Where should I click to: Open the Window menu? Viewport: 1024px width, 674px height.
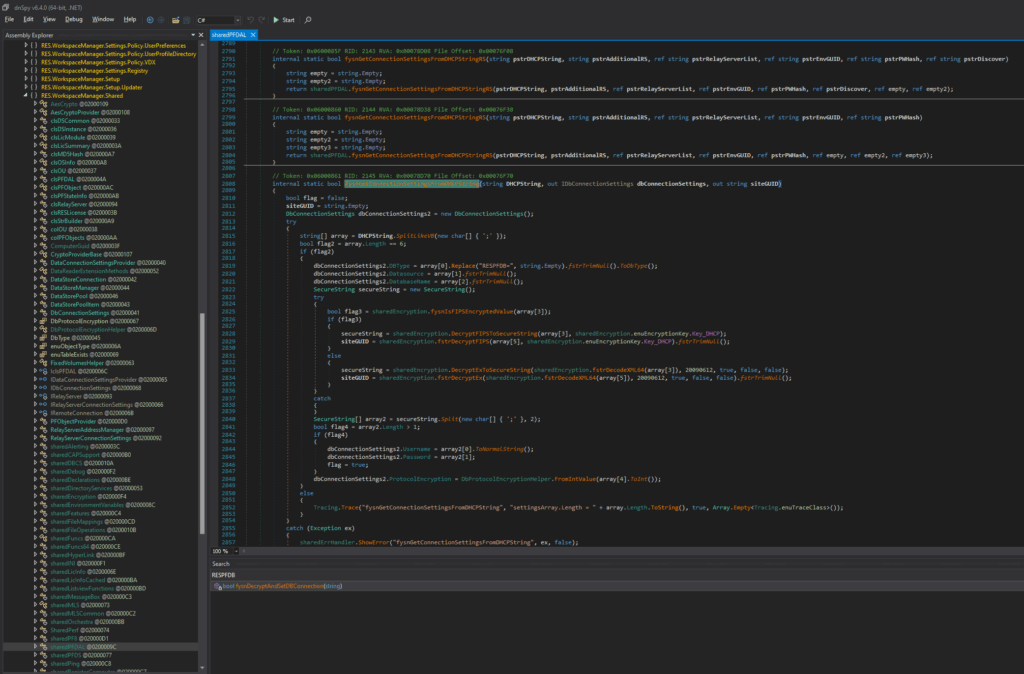[103, 19]
